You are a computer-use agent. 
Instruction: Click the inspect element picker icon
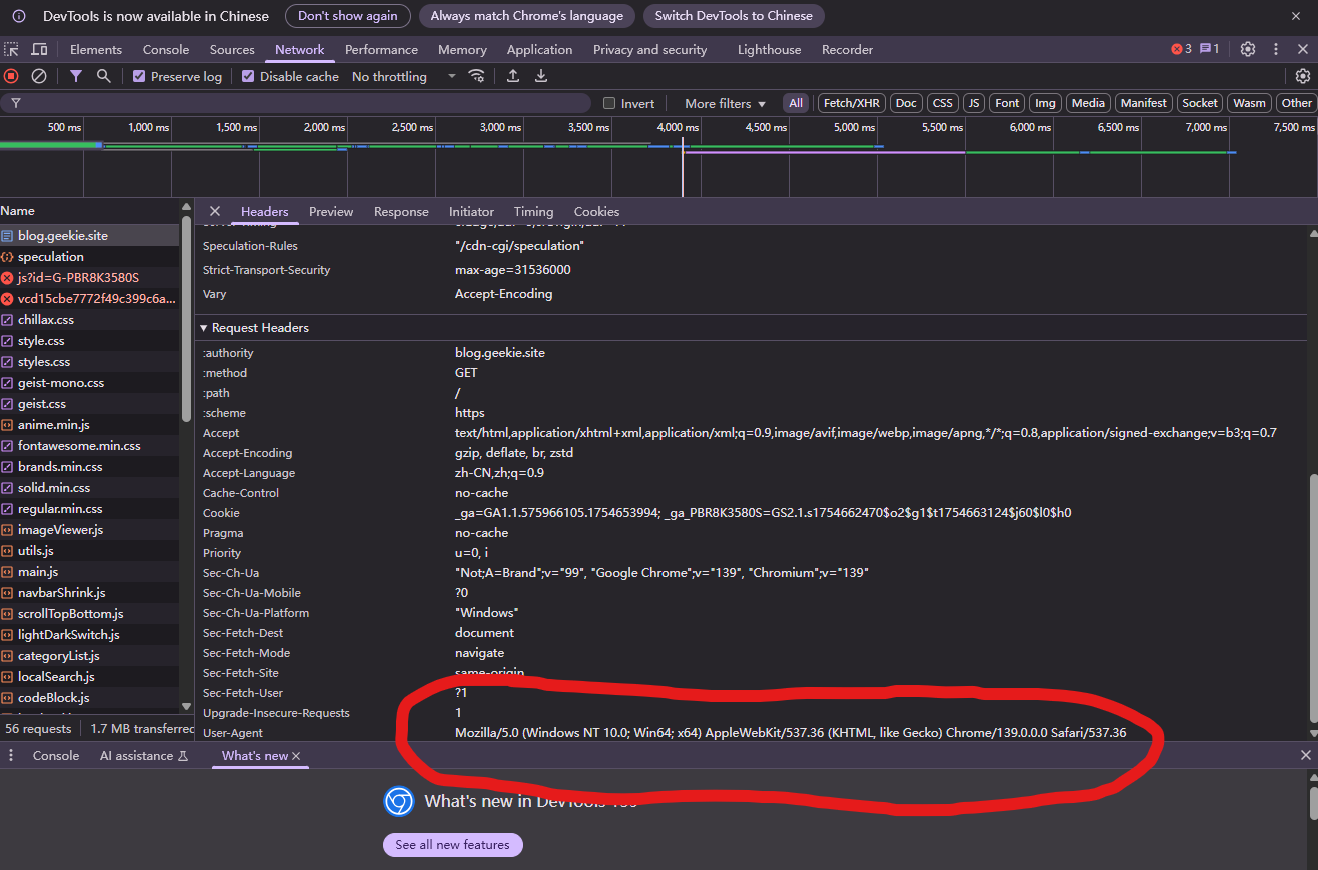point(12,49)
